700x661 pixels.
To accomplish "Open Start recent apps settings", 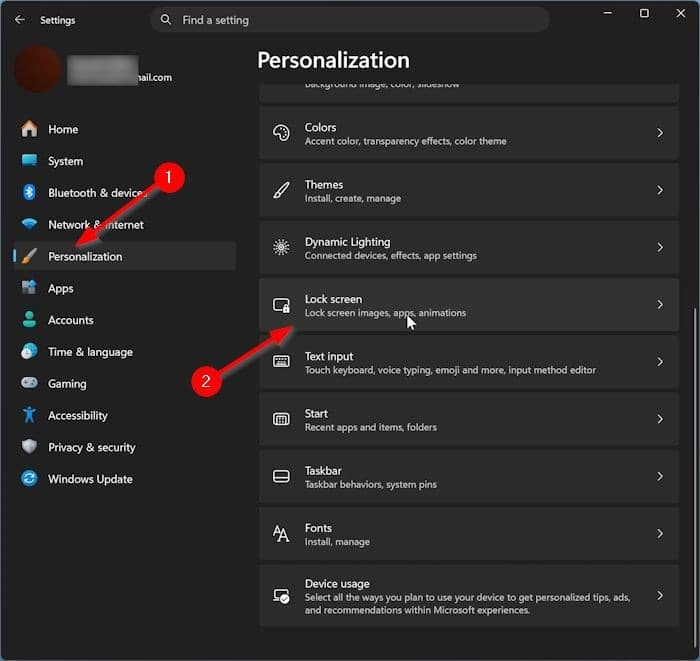I will click(x=469, y=419).
